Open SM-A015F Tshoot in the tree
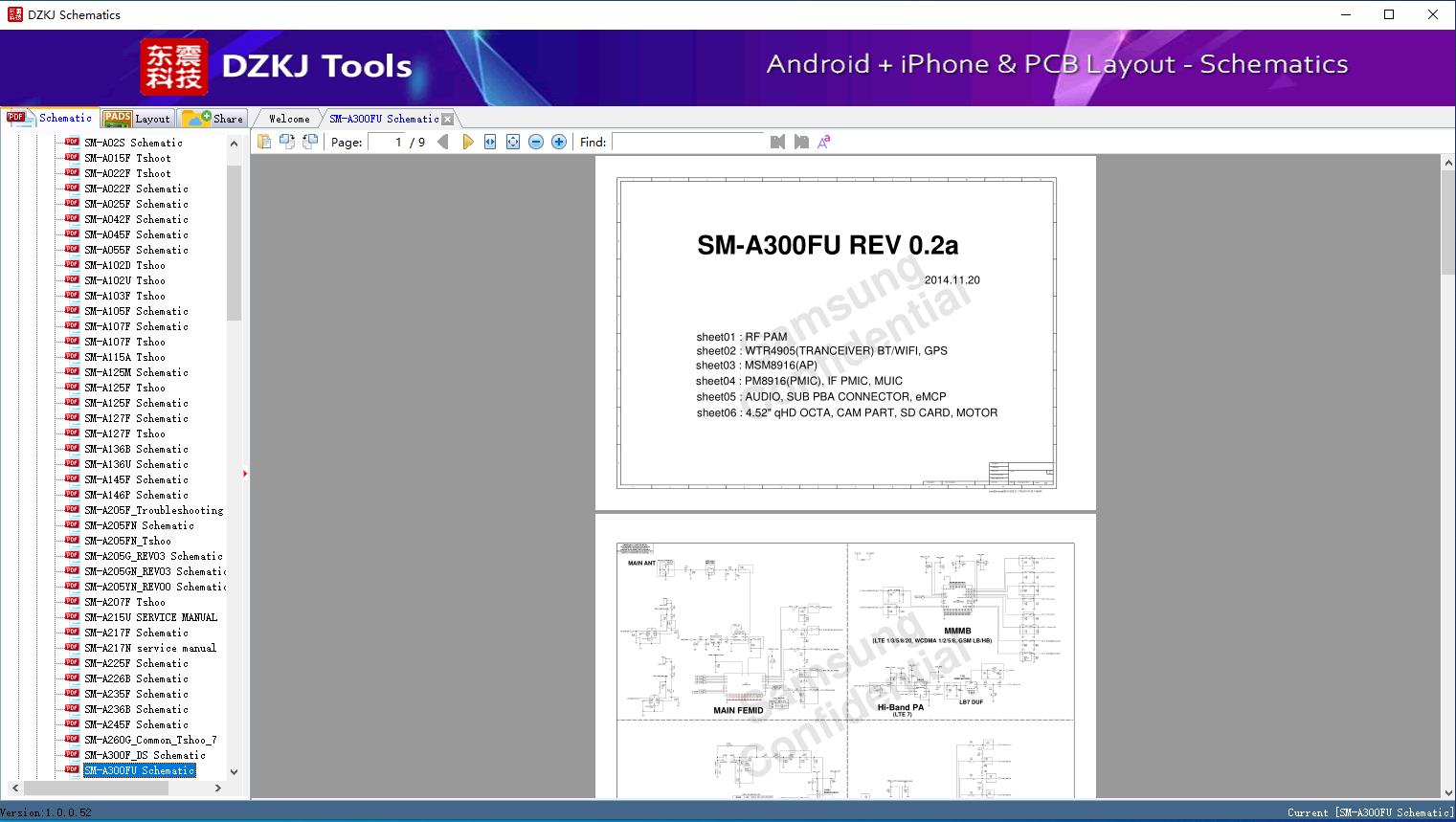The image size is (1456, 822). (x=127, y=158)
